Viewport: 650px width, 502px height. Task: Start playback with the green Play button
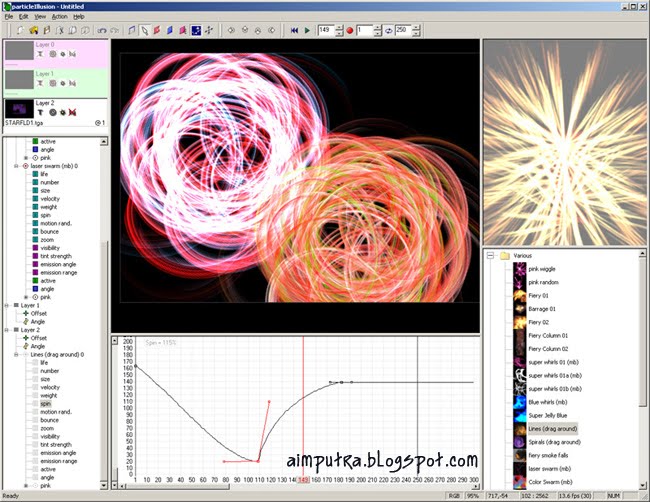point(307,30)
